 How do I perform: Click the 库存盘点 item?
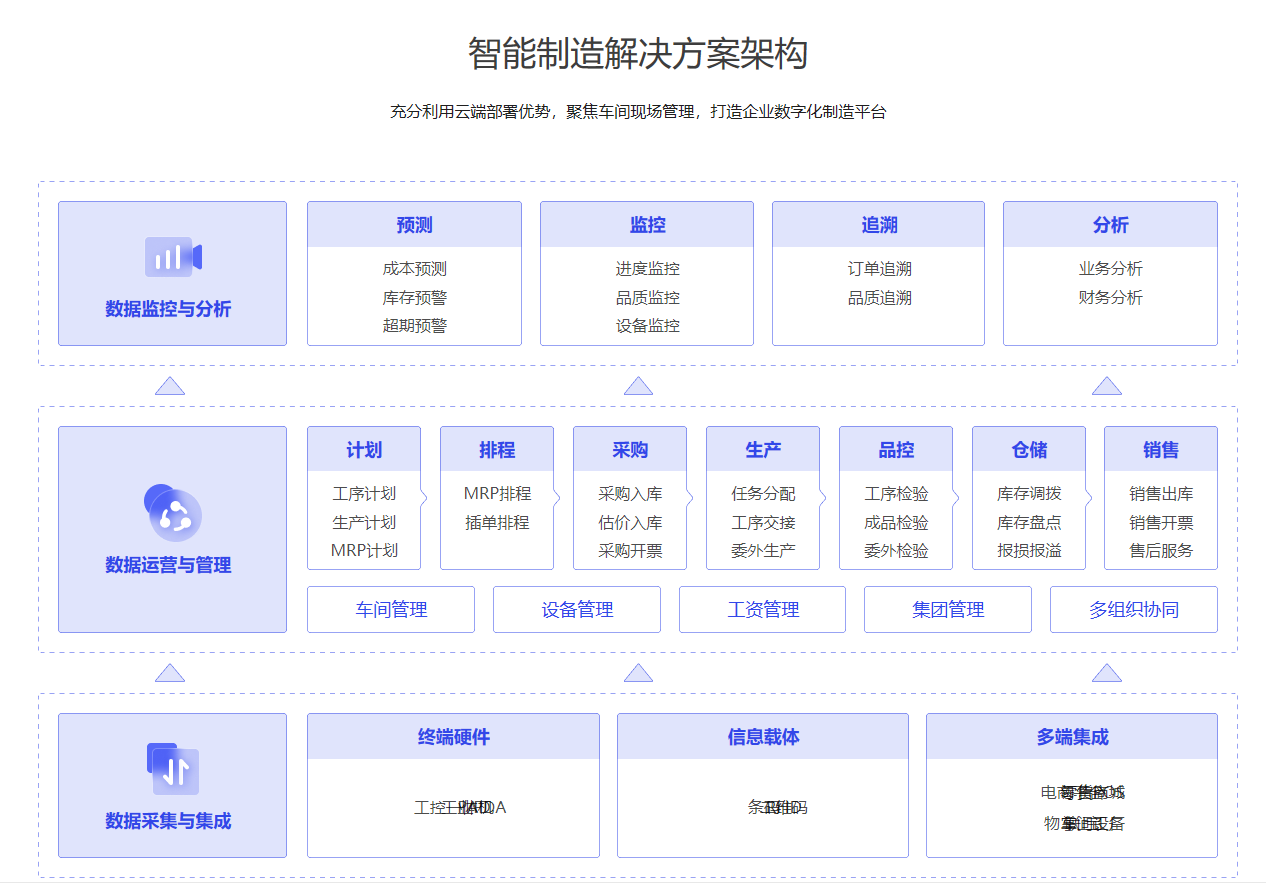point(1029,522)
